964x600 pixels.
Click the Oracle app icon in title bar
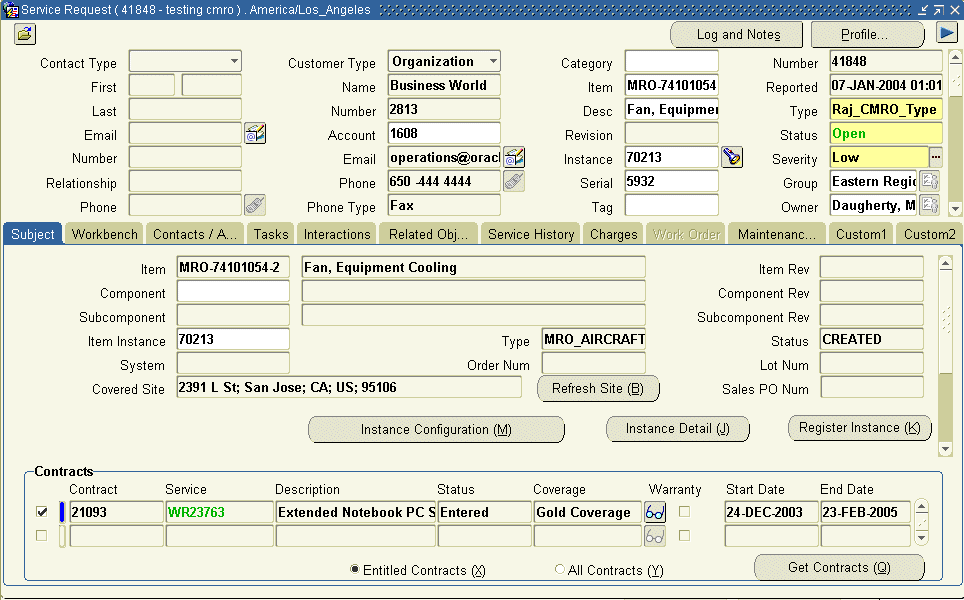[10, 10]
